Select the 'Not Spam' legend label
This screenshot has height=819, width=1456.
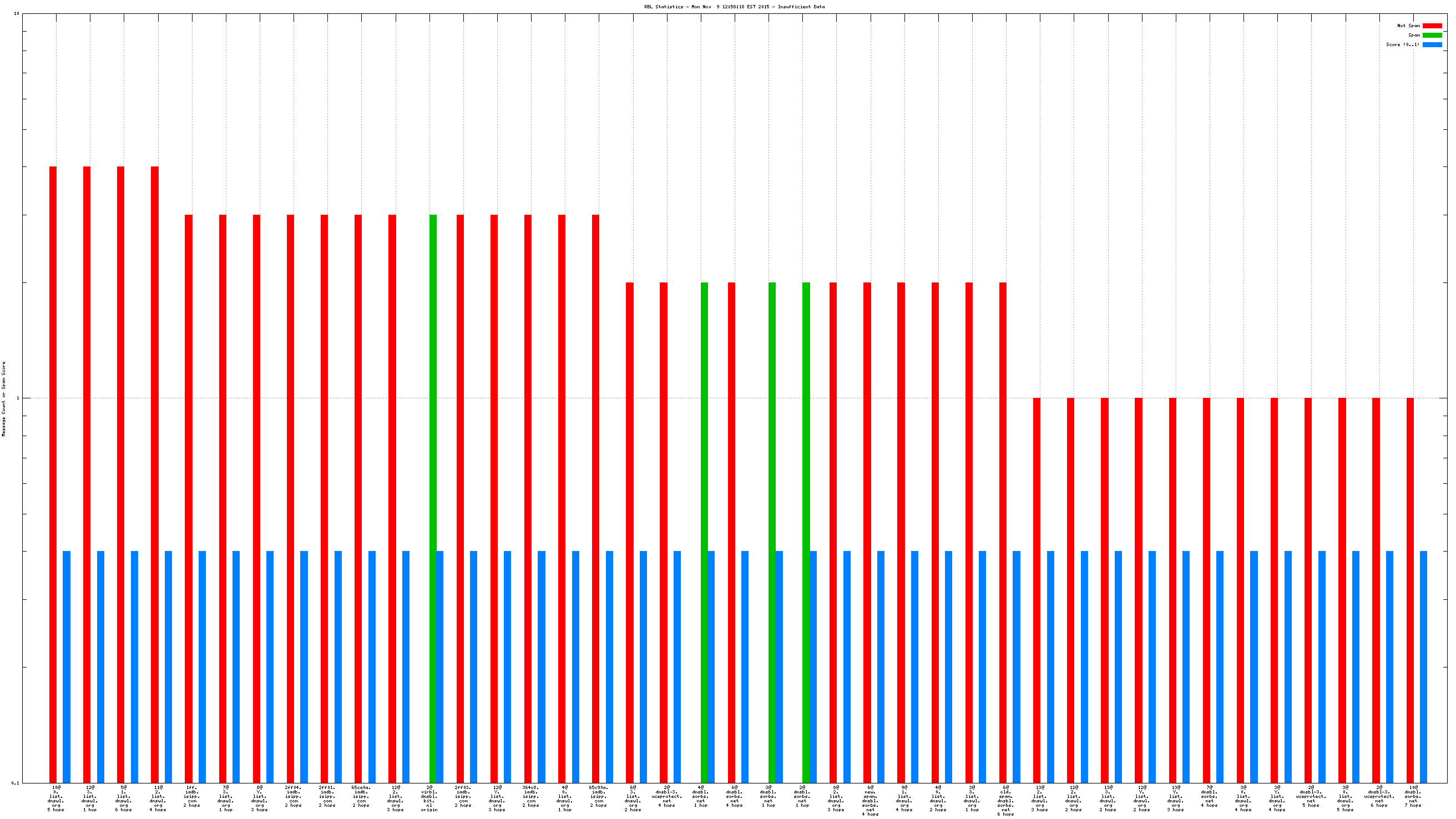[x=1408, y=26]
